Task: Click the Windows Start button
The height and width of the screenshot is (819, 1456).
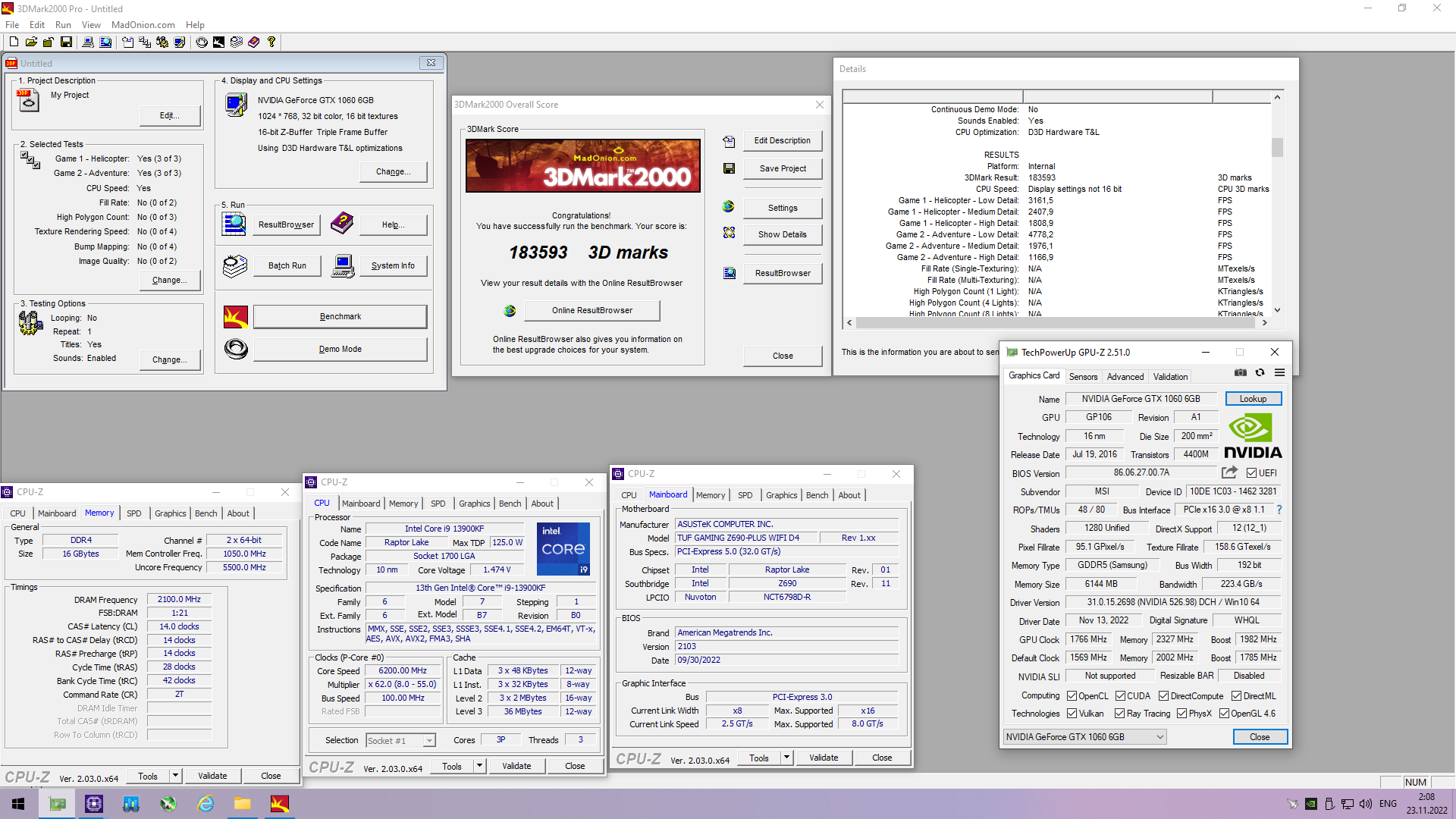Action: 18,804
